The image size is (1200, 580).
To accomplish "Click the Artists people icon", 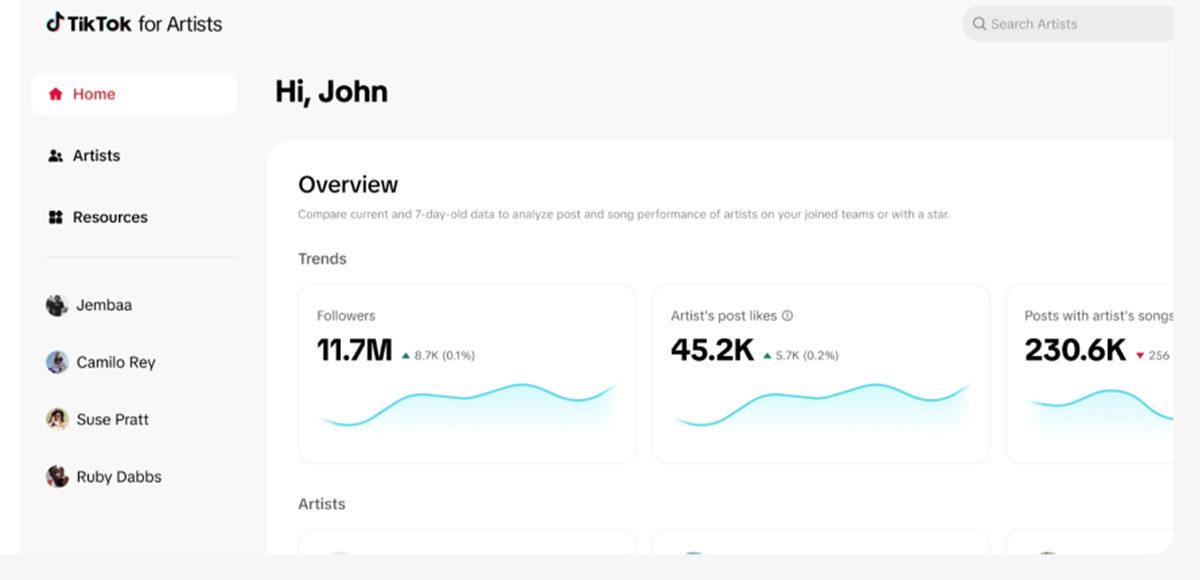I will (x=54, y=155).
